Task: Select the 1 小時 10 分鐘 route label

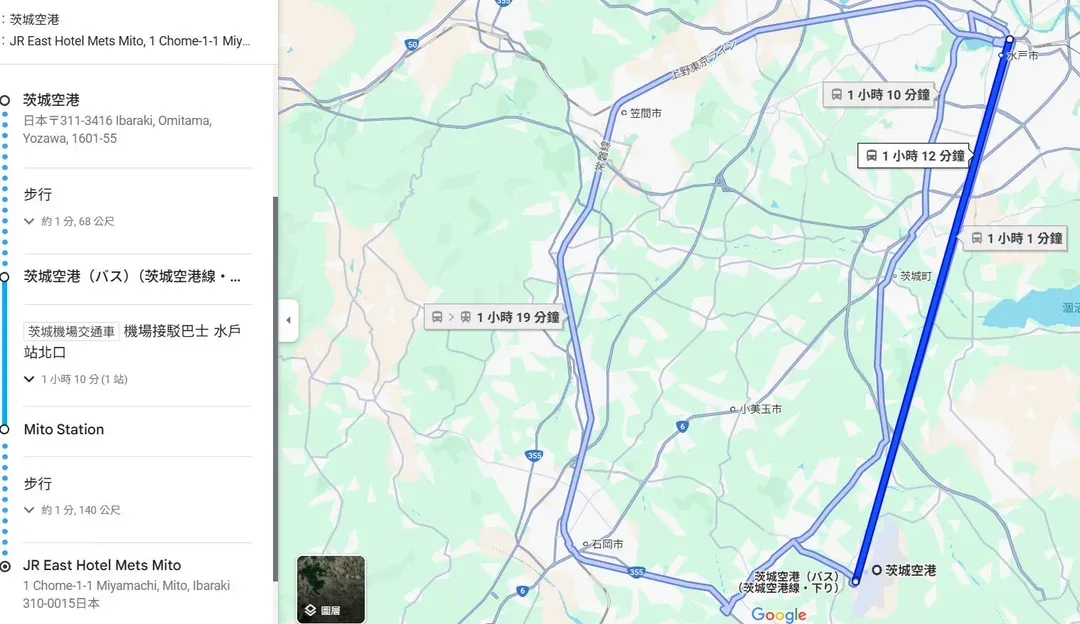Action: pos(880,94)
